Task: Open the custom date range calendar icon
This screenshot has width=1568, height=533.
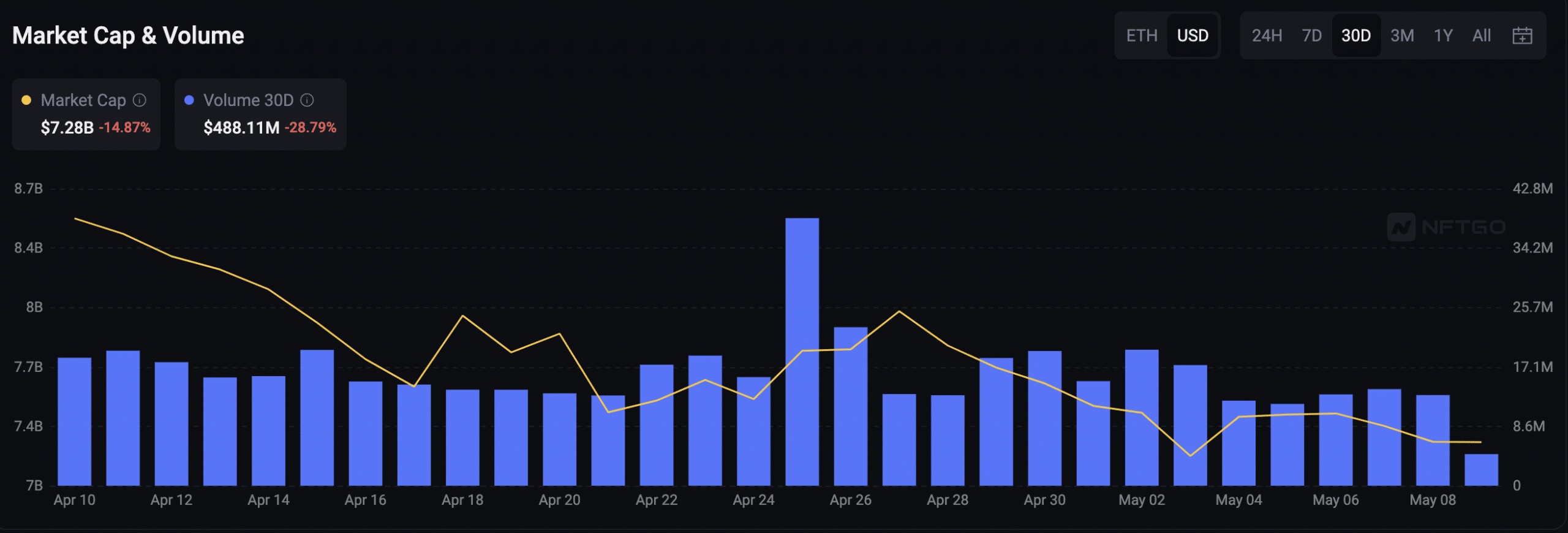Action: tap(1522, 36)
